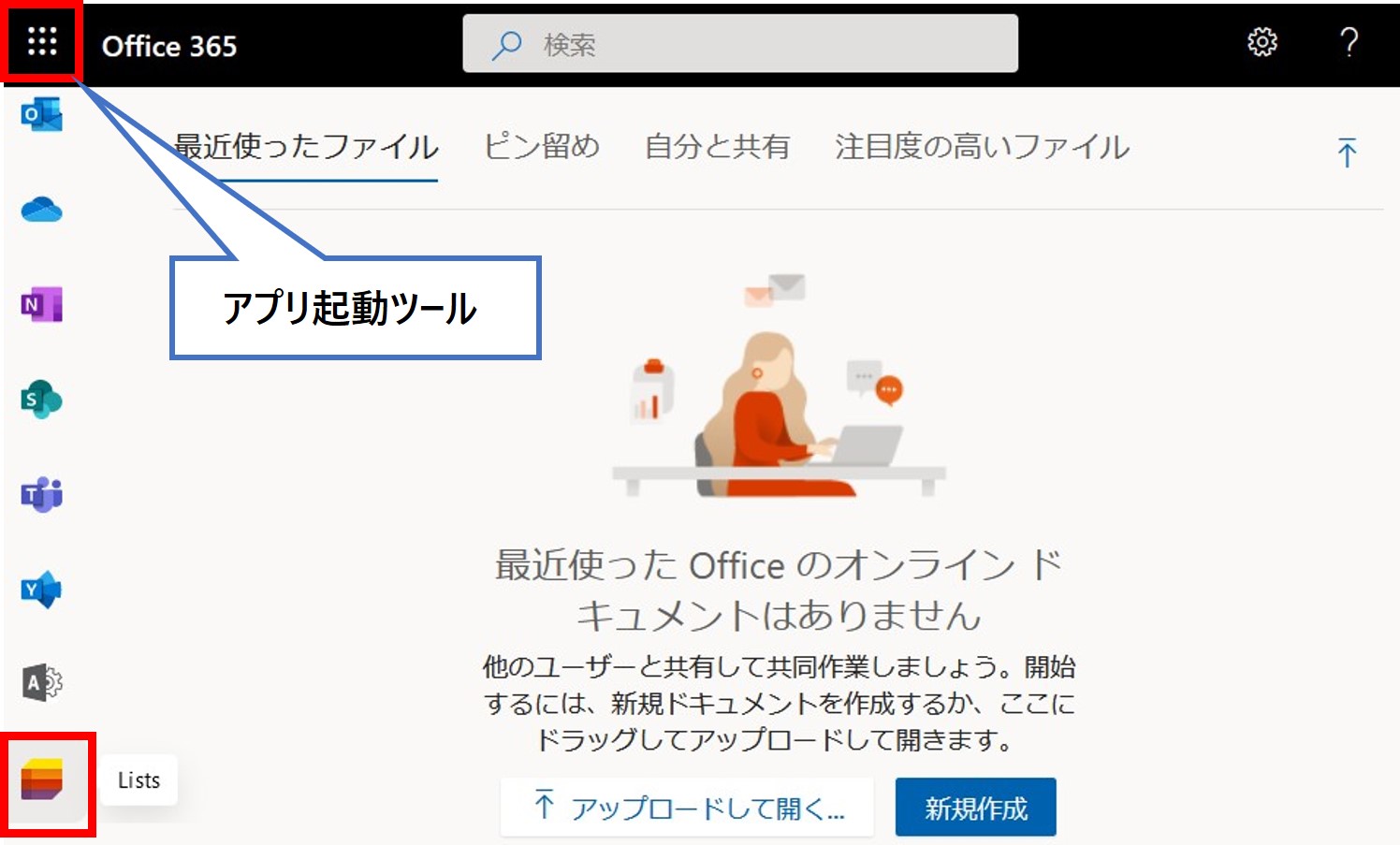Open OneDrive from the sidebar
This screenshot has width=1400, height=845.
click(41, 211)
